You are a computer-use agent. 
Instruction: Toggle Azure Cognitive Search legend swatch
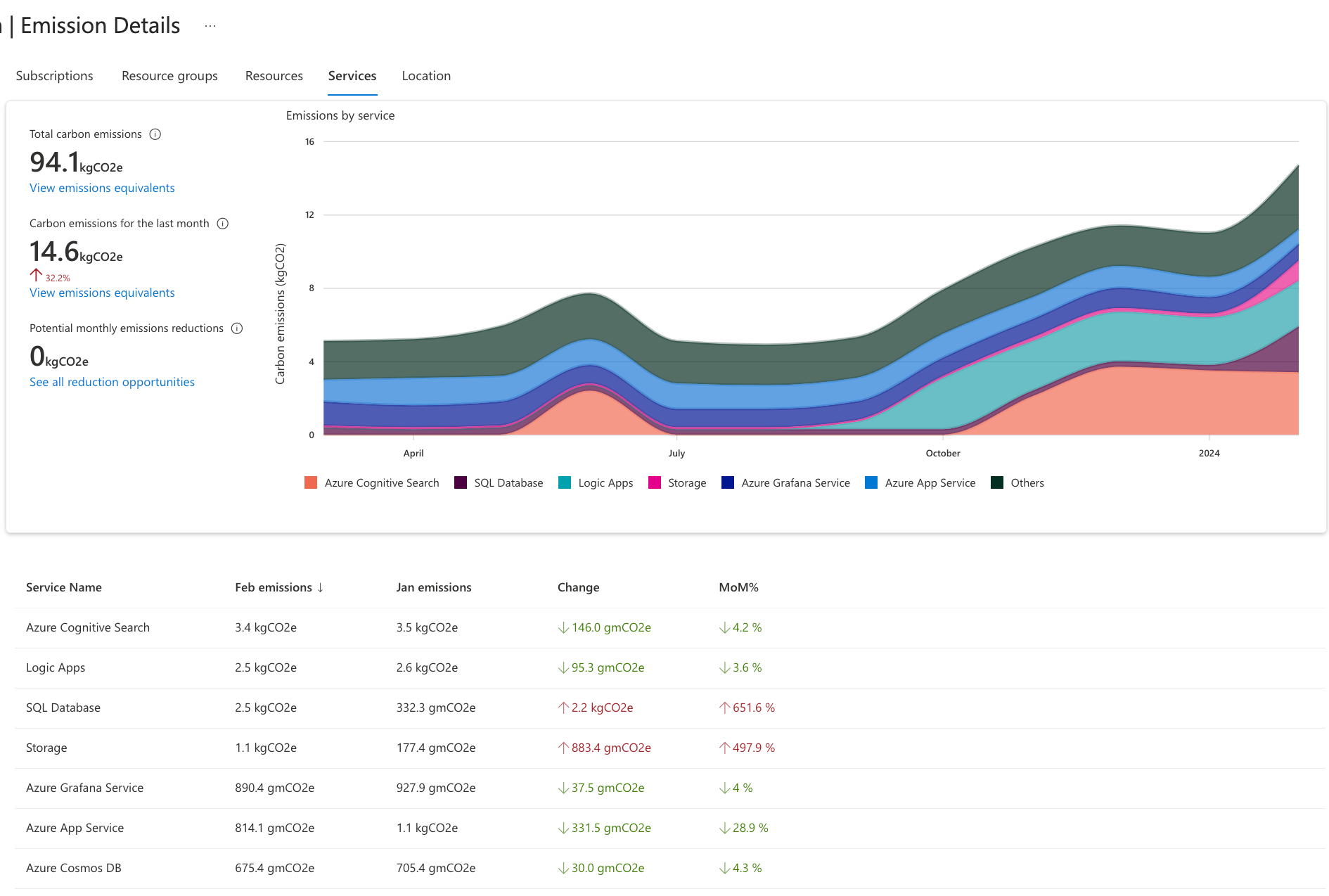pyautogui.click(x=311, y=482)
